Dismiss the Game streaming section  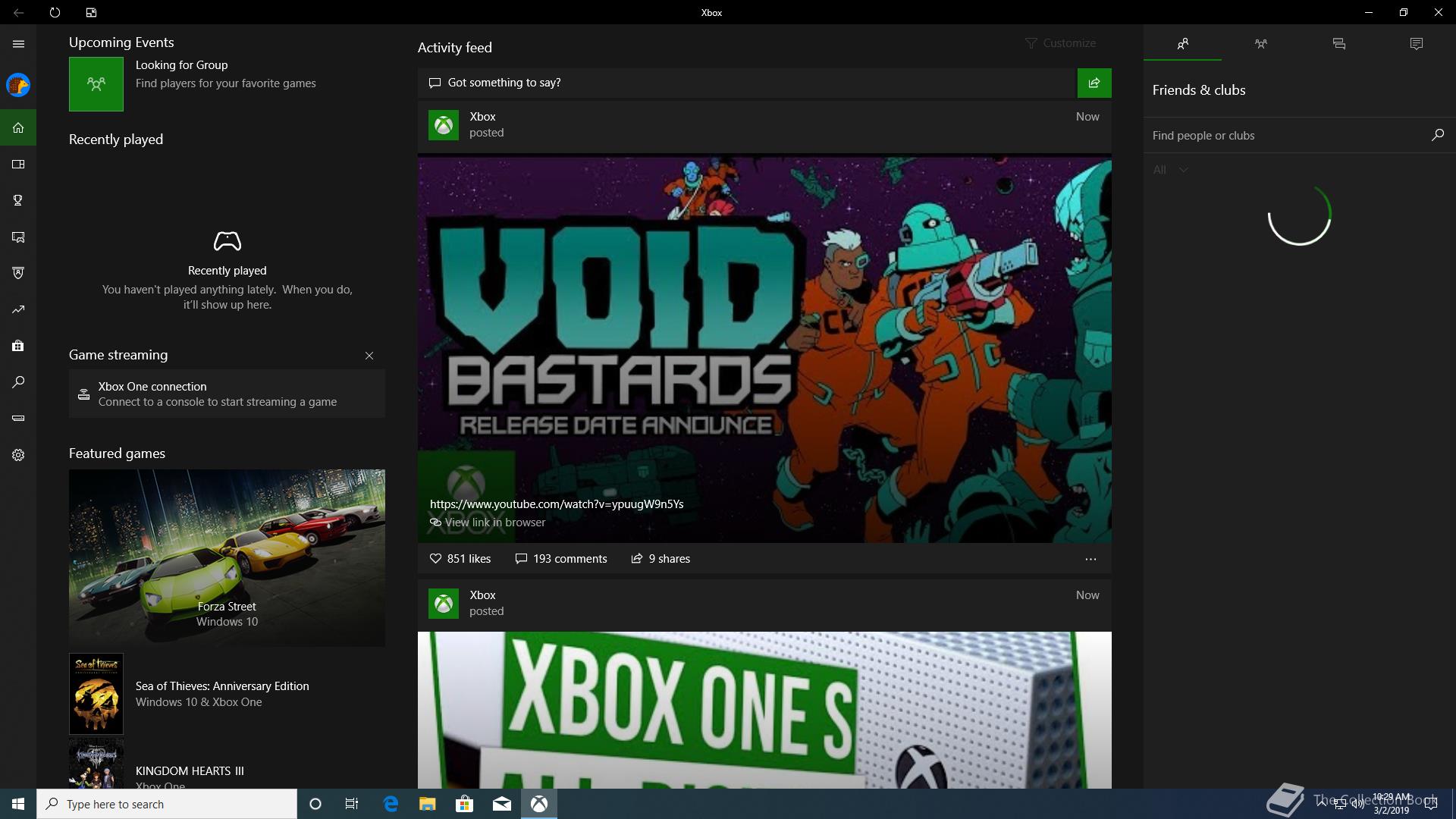(369, 356)
